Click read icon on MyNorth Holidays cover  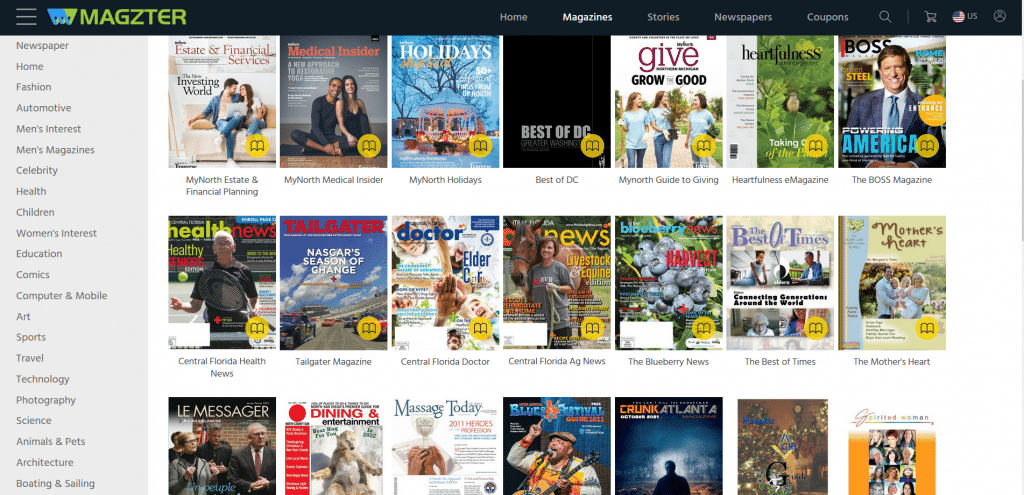pyautogui.click(x=481, y=146)
